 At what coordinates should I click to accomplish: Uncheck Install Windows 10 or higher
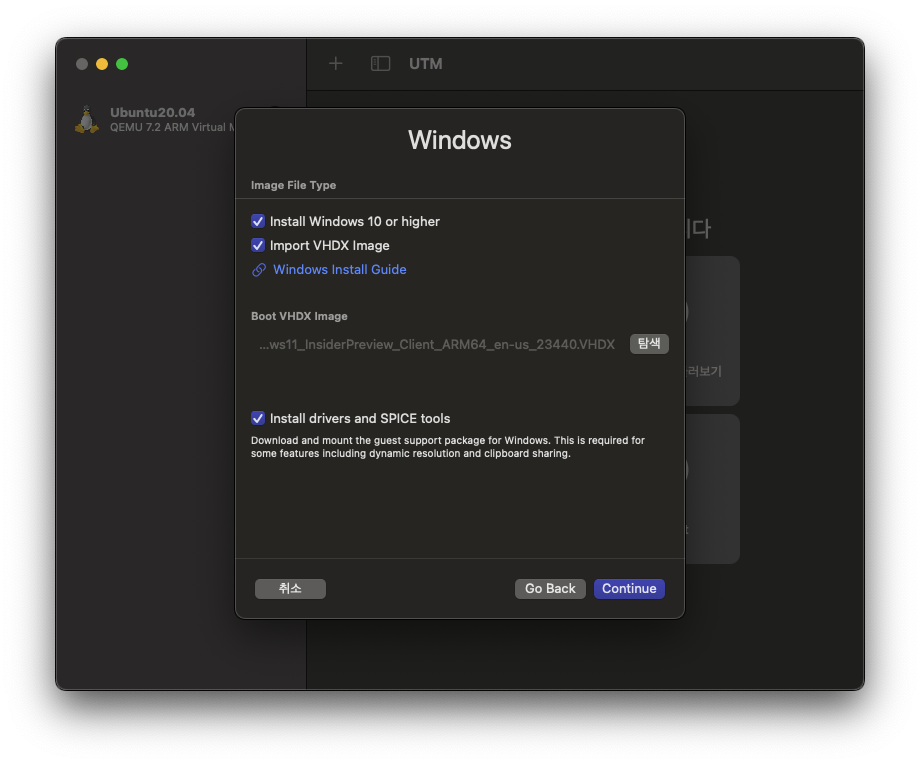[x=258, y=221]
